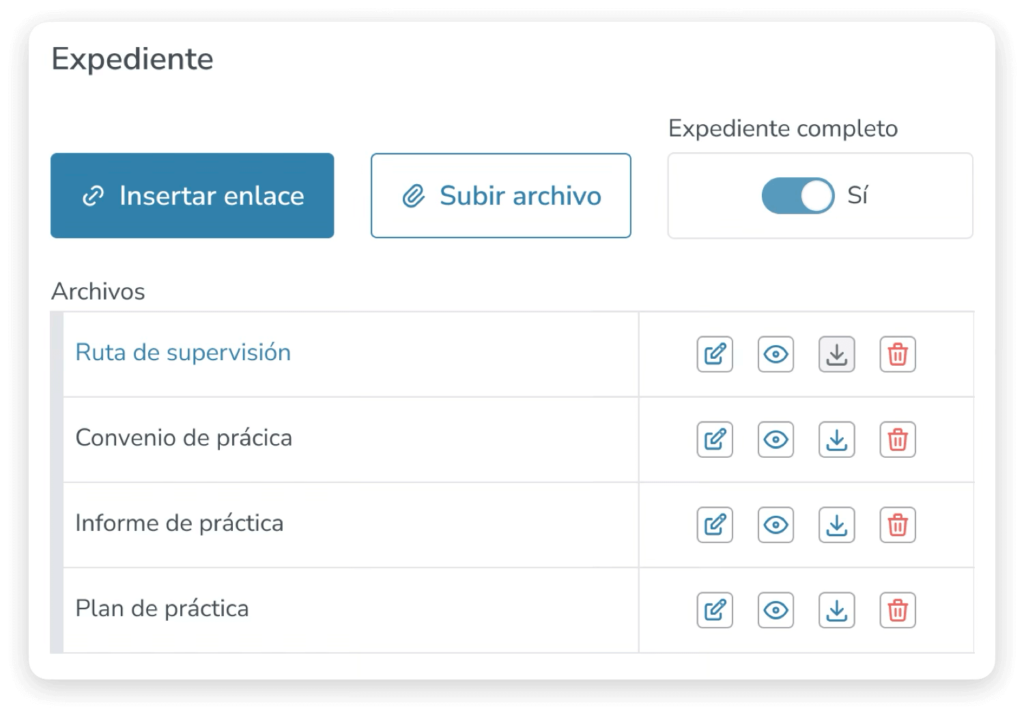Click the Subir archivo button
Screen dimensions: 1024x715
(501, 196)
